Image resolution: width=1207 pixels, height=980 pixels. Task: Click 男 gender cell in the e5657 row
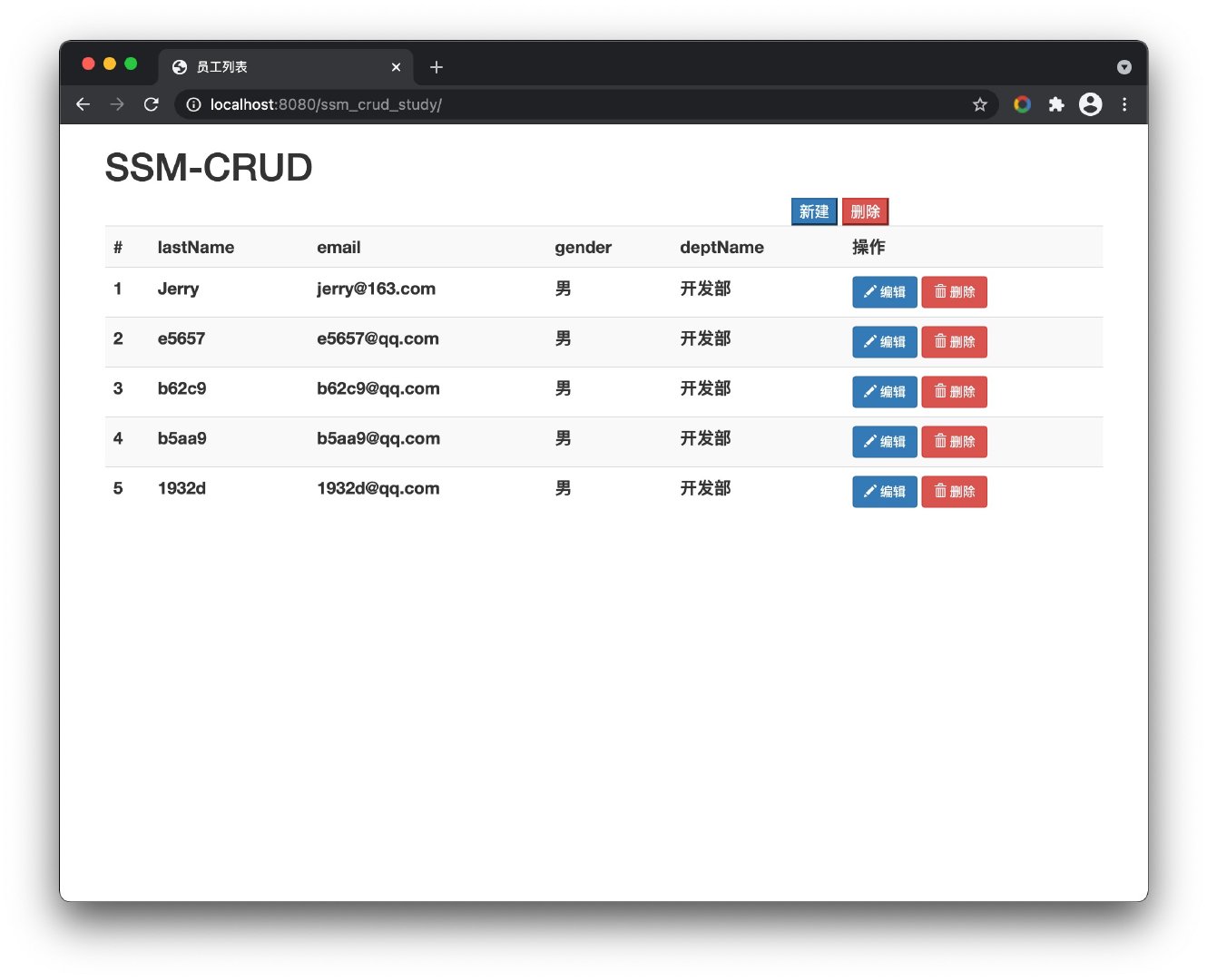click(x=564, y=338)
